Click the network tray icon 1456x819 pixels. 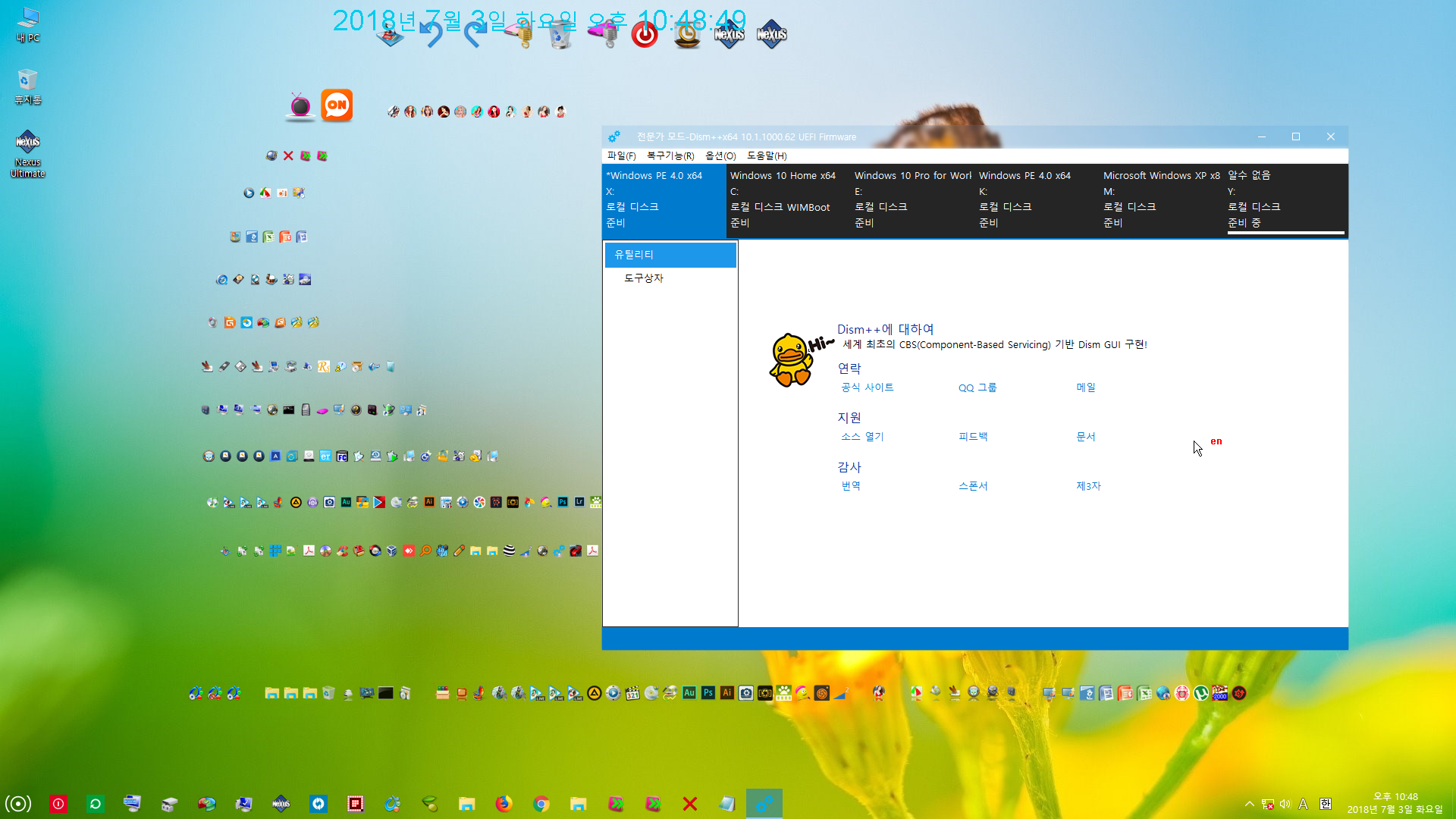pos(1267,804)
